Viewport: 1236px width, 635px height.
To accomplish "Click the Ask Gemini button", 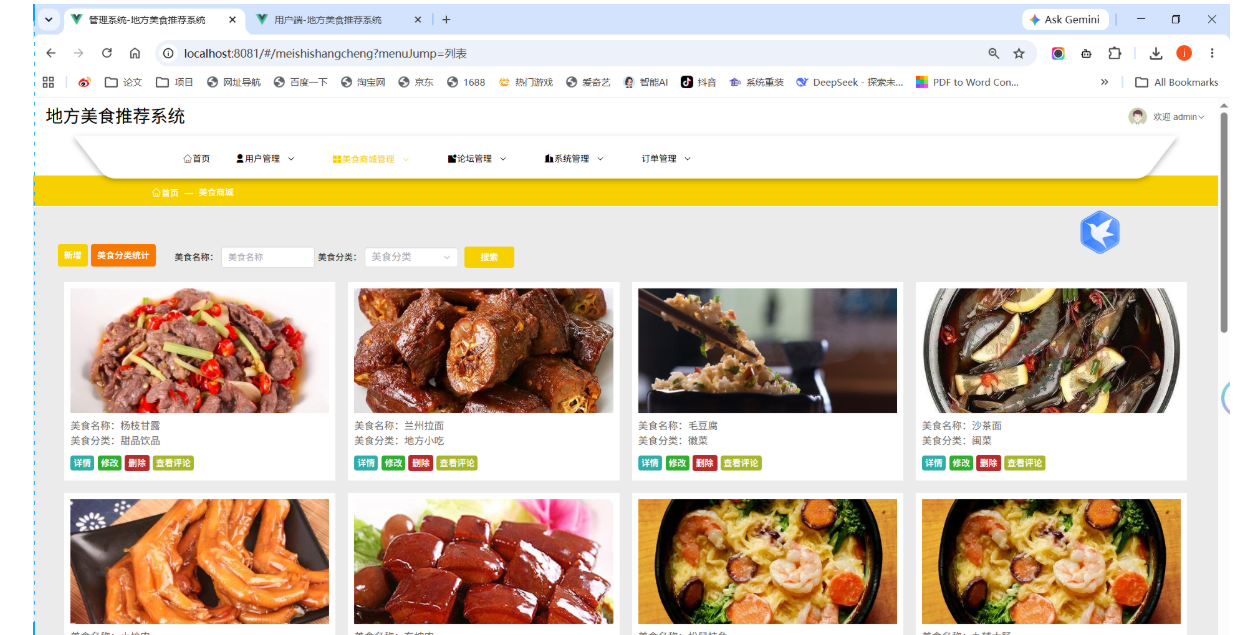I will tap(1064, 19).
